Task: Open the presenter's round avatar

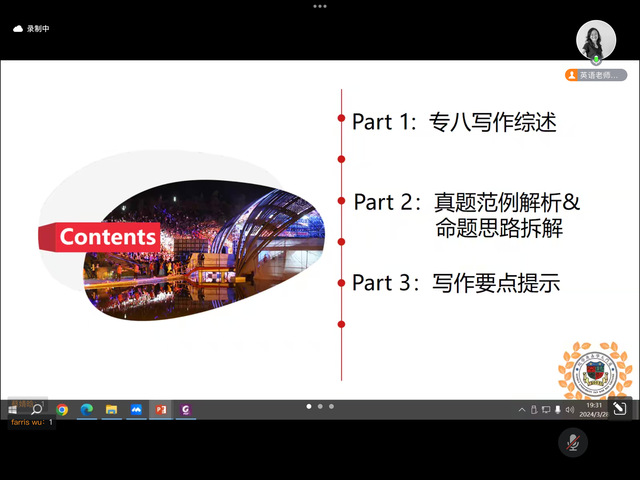Action: (x=596, y=40)
